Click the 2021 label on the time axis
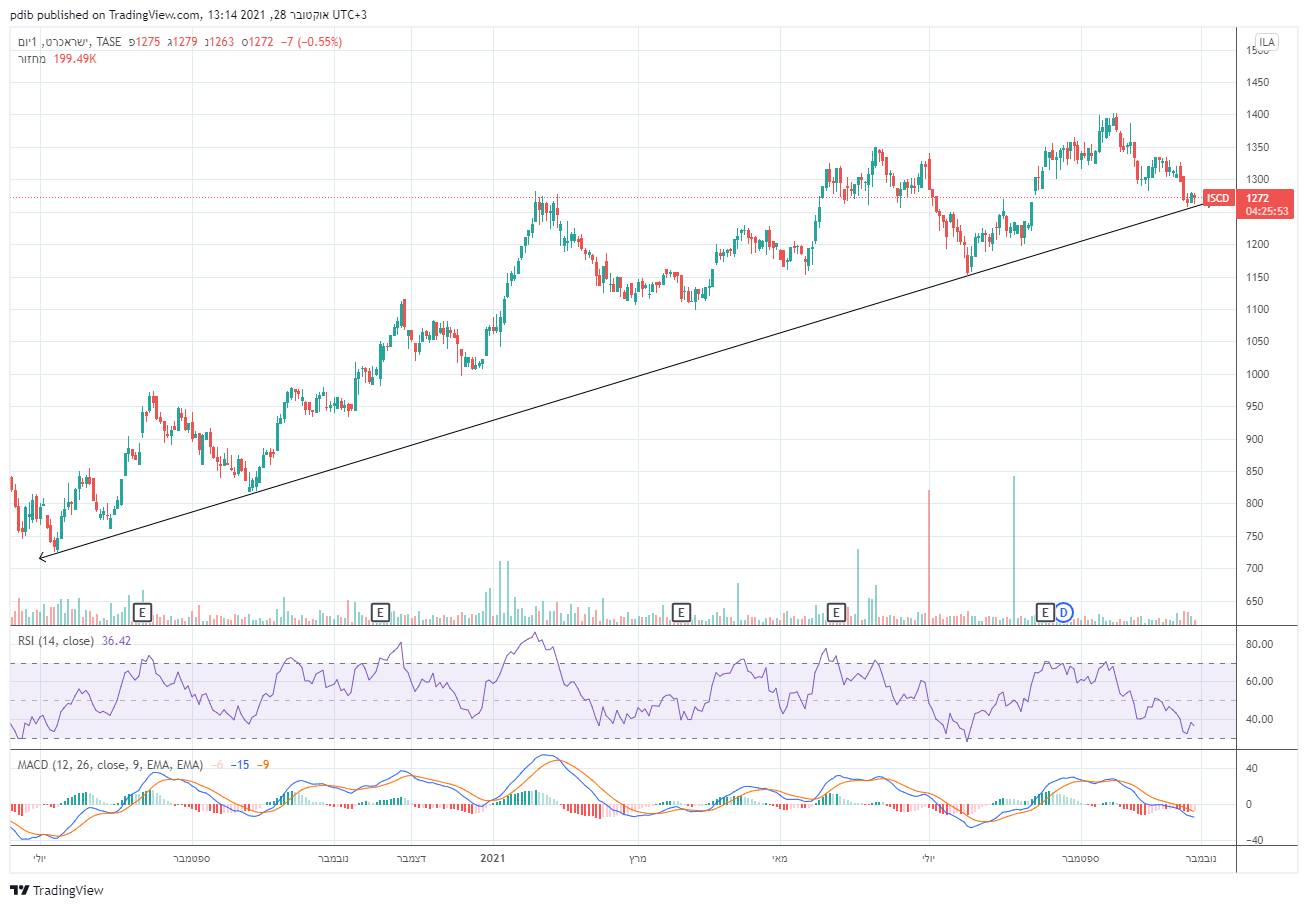 pos(493,858)
